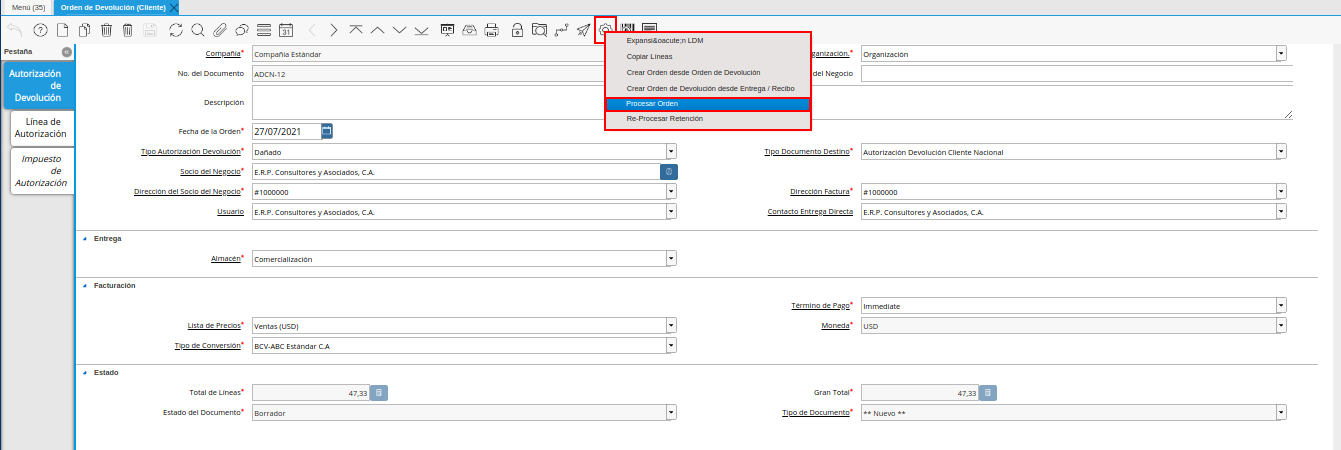Click the Almacén field label link

coord(225,257)
